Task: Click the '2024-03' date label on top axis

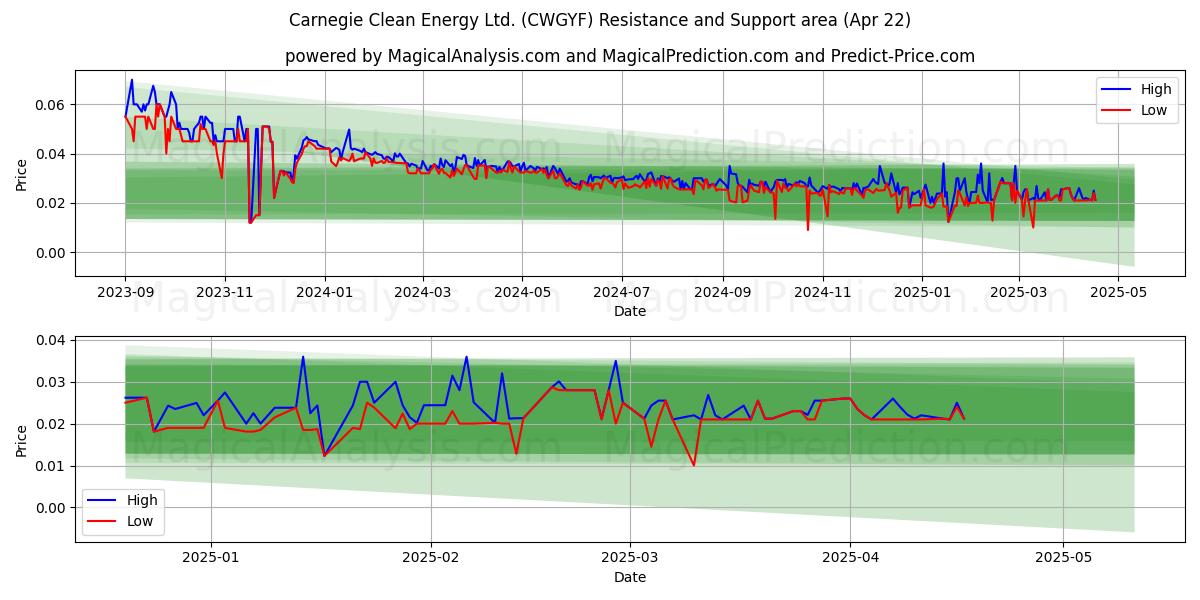Action: [x=423, y=293]
